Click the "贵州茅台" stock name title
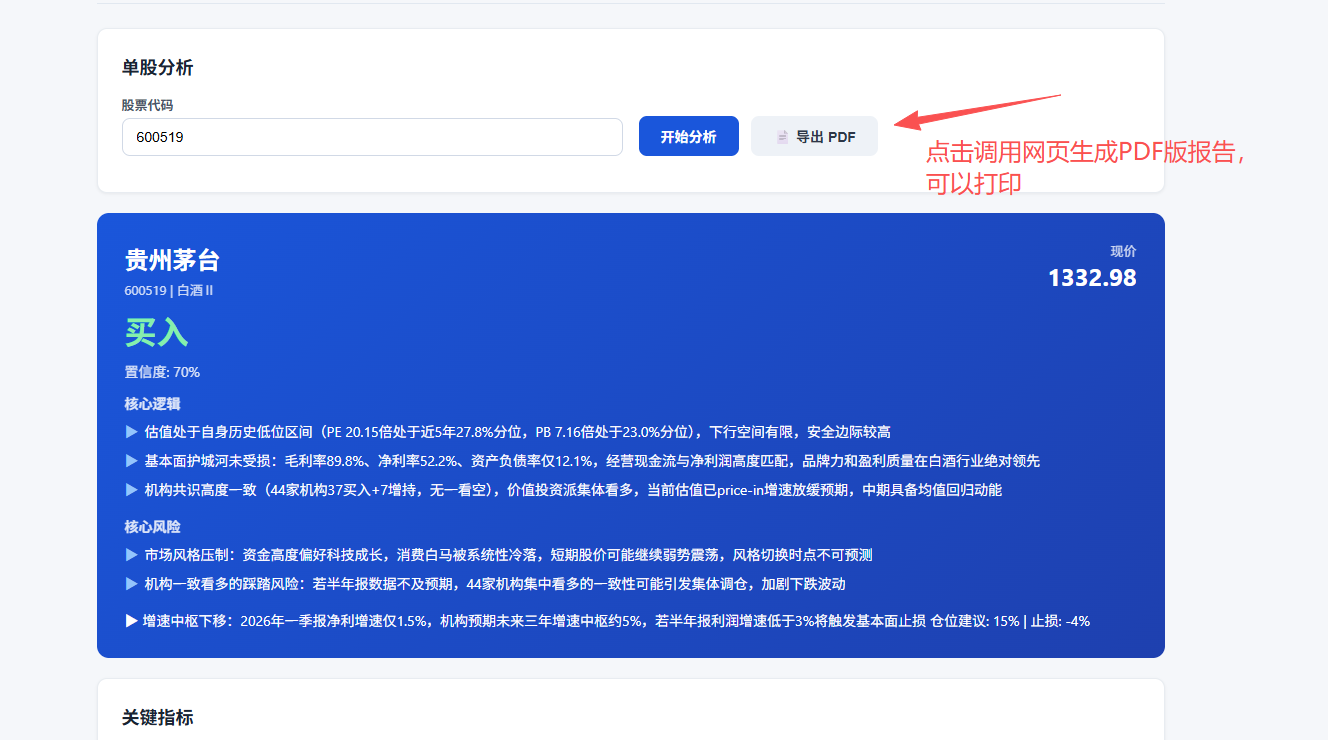The height and width of the screenshot is (740, 1328). tap(172, 261)
